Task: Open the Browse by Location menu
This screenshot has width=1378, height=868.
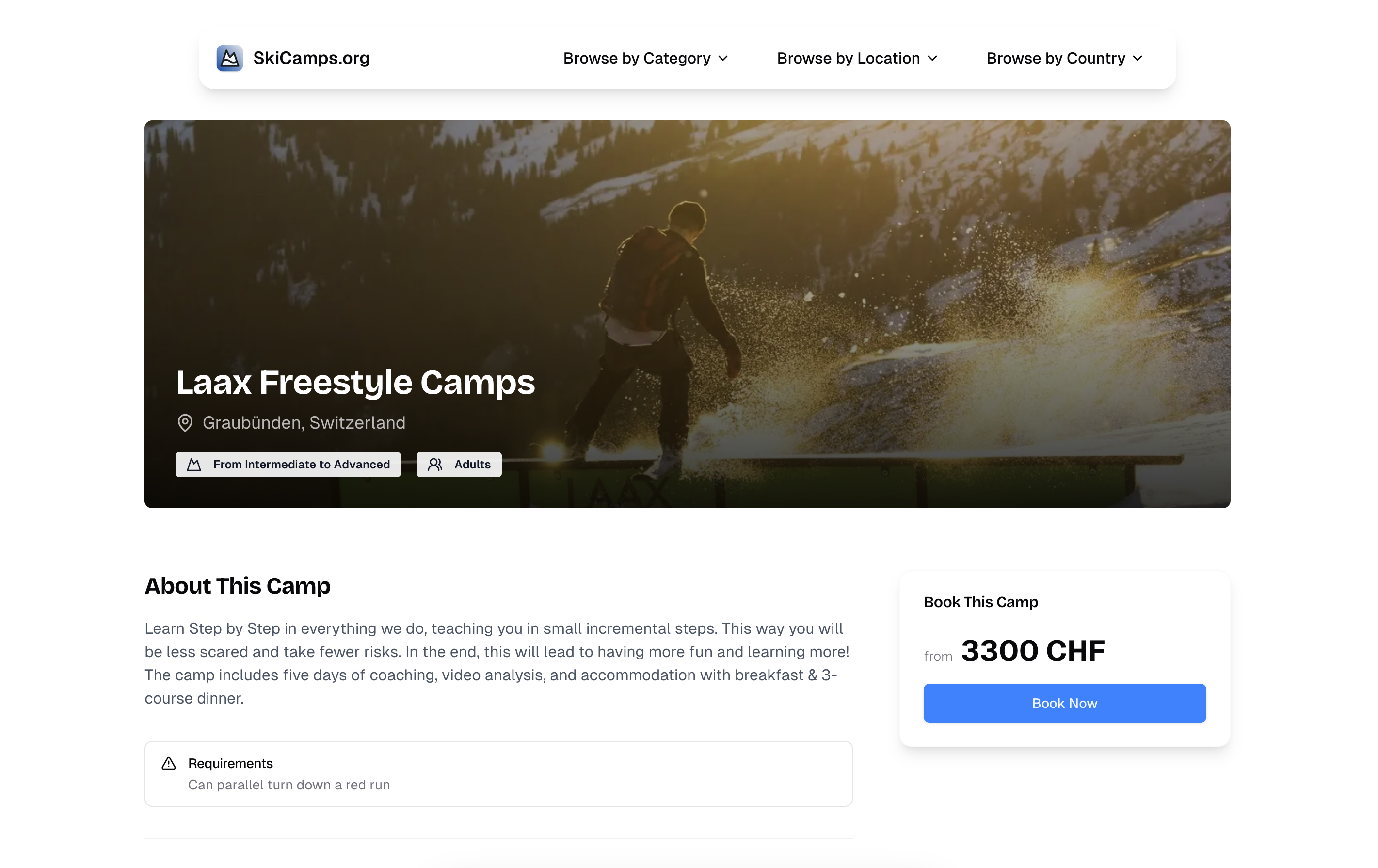Action: (x=857, y=58)
